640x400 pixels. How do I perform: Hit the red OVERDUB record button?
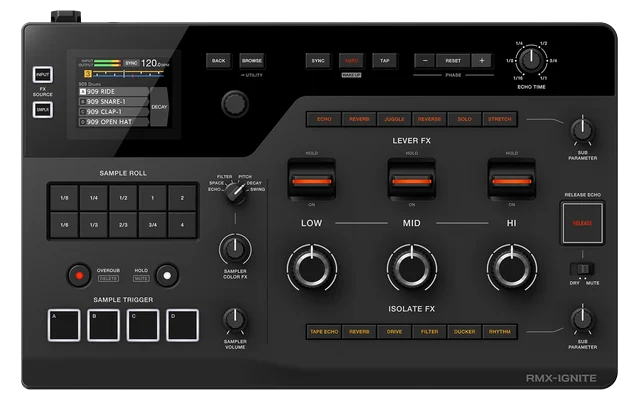click(x=79, y=276)
